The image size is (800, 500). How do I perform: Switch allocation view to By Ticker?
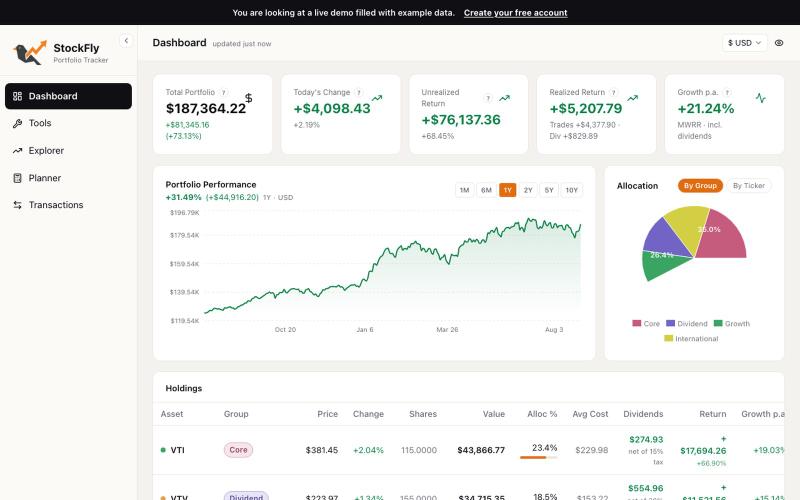point(748,186)
